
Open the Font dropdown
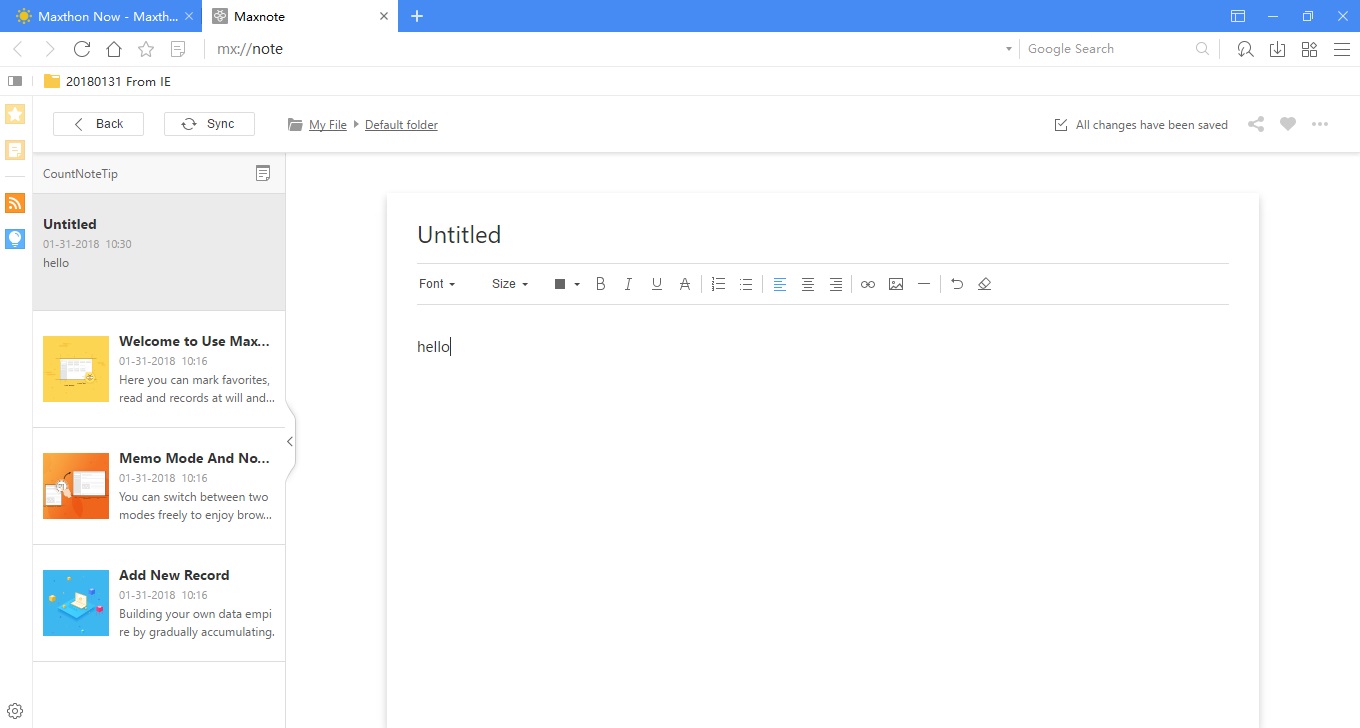437,284
